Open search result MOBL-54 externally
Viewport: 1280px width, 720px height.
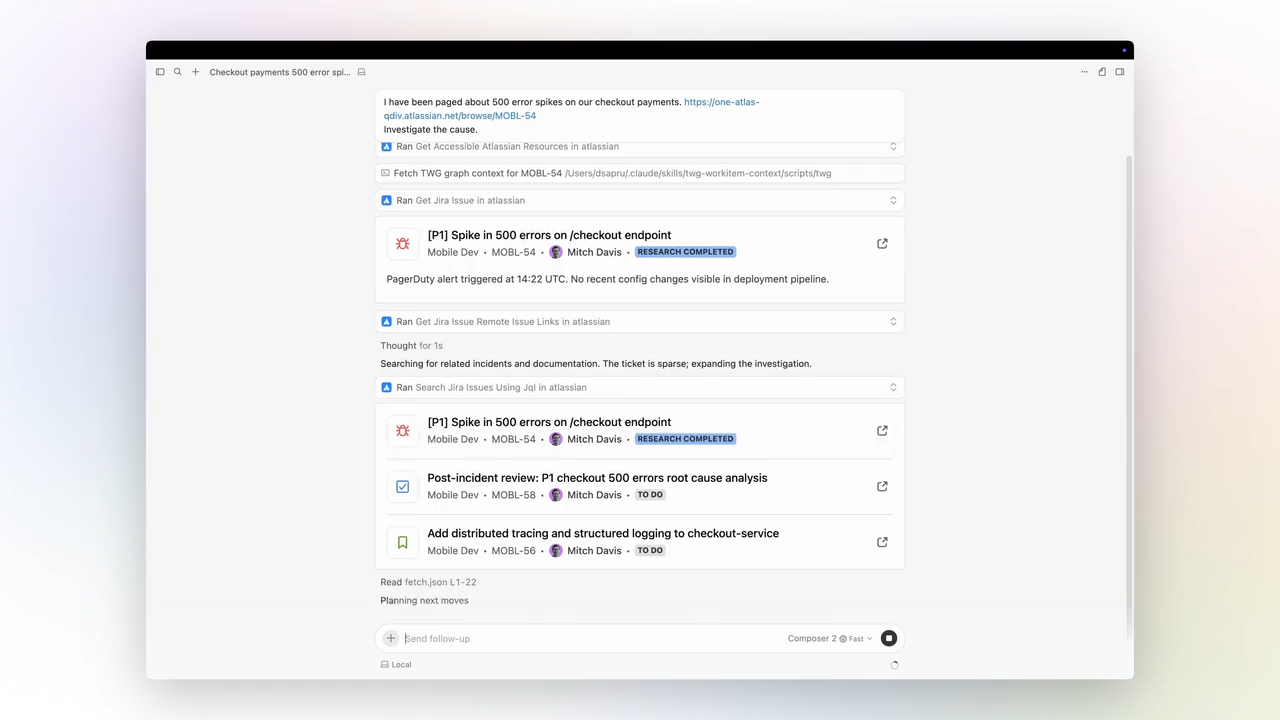pos(882,431)
